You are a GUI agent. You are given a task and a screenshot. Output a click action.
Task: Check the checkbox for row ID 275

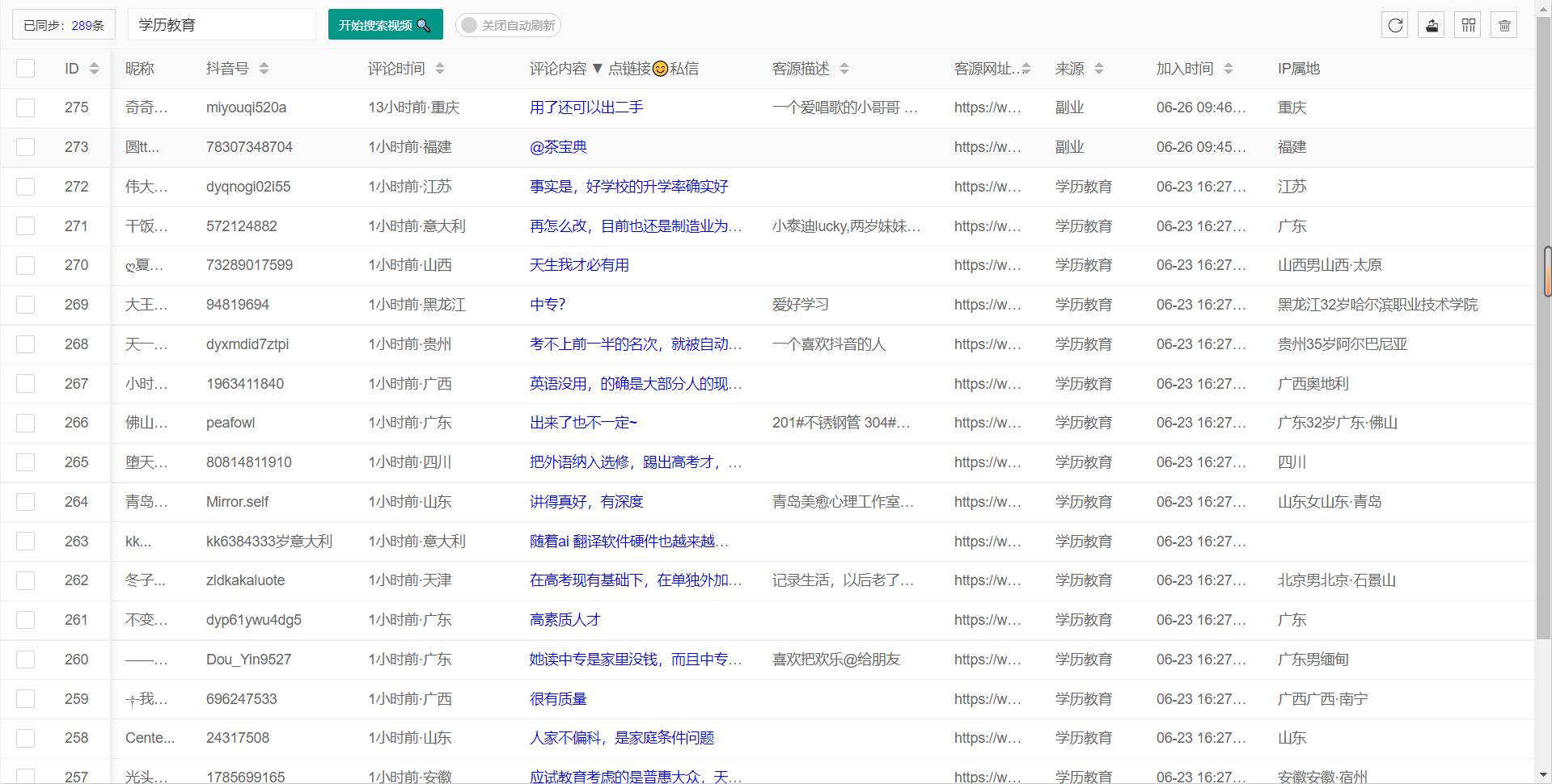[25, 107]
